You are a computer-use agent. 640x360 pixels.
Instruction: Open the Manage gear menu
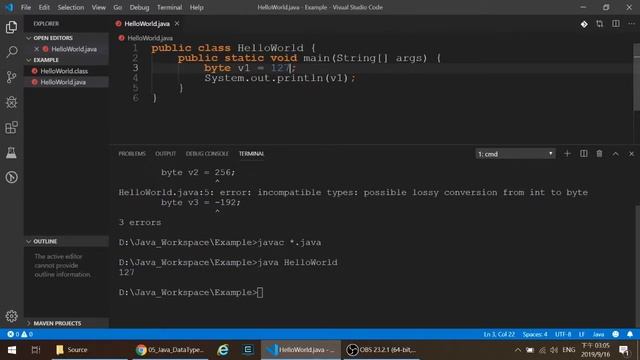click(11, 316)
